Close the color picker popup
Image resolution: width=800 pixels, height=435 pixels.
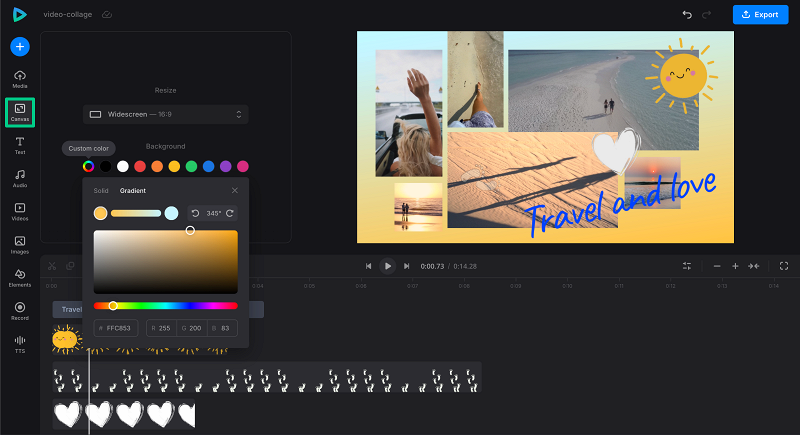(235, 190)
